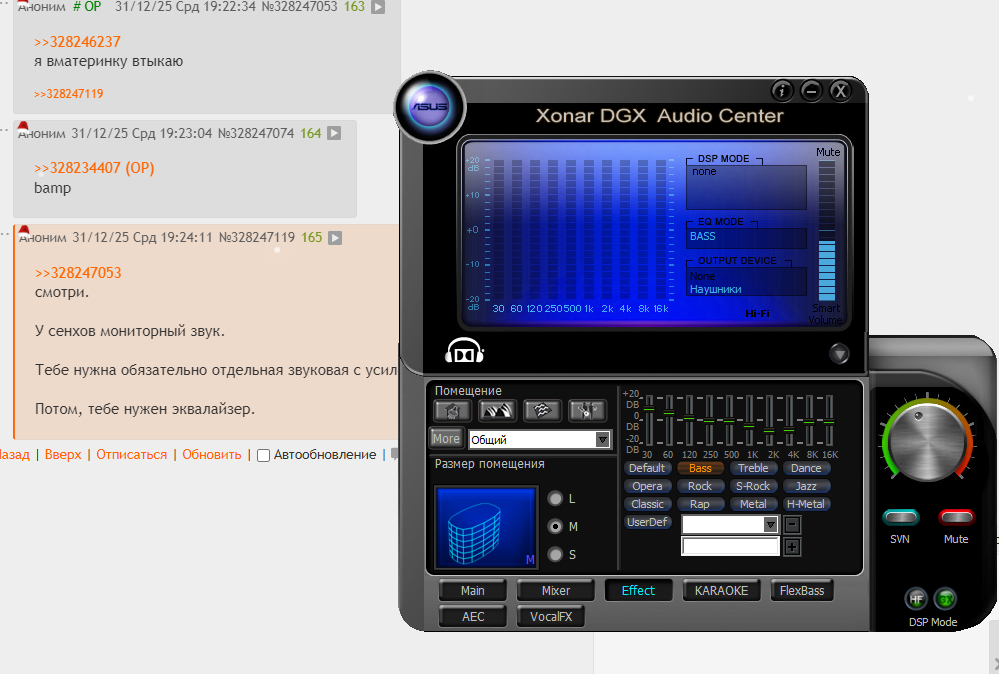Apply the Jazz EQ preset
Viewport: 999px width, 674px height.
tap(806, 486)
